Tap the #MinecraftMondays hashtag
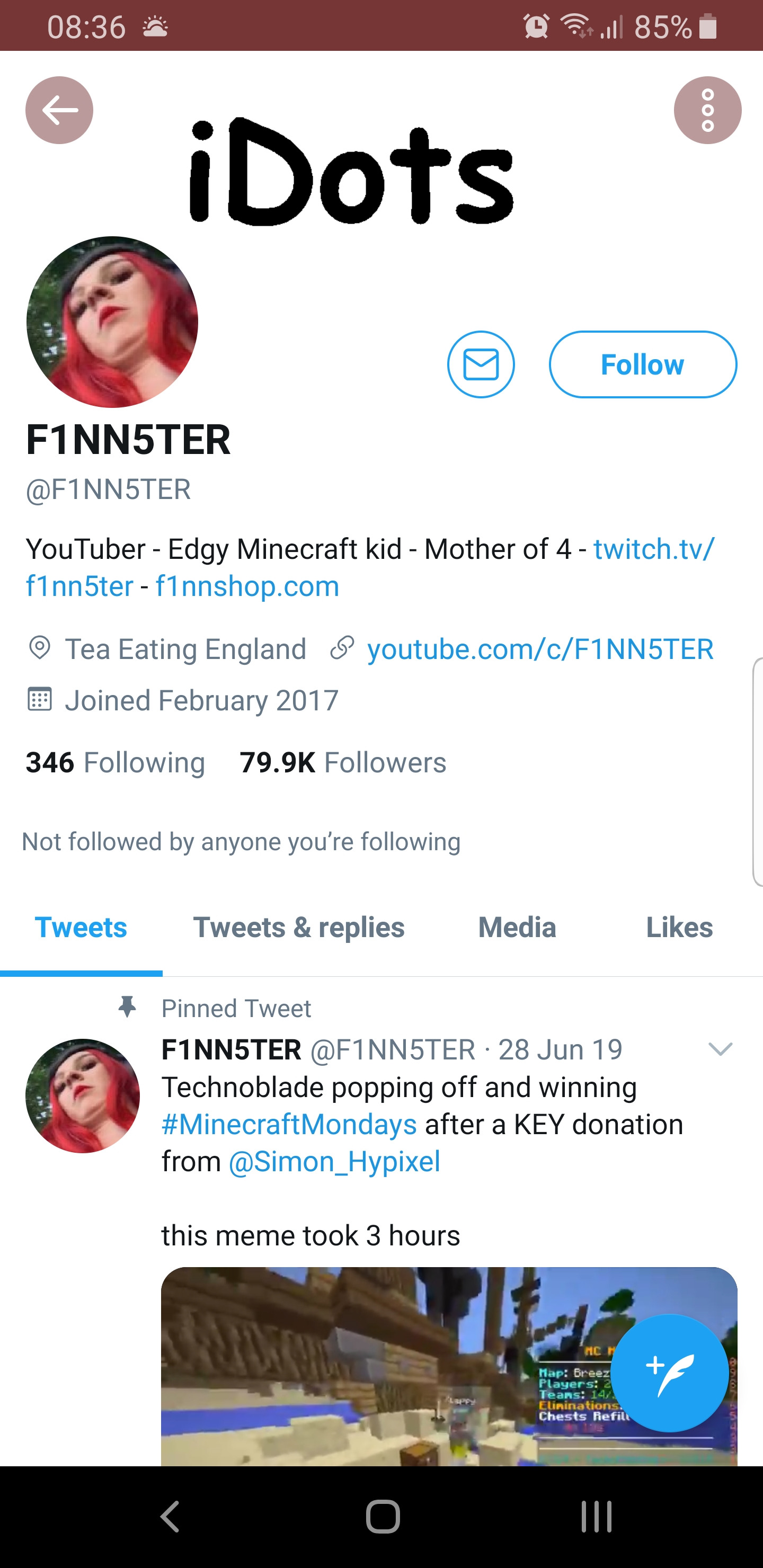 [289, 1124]
